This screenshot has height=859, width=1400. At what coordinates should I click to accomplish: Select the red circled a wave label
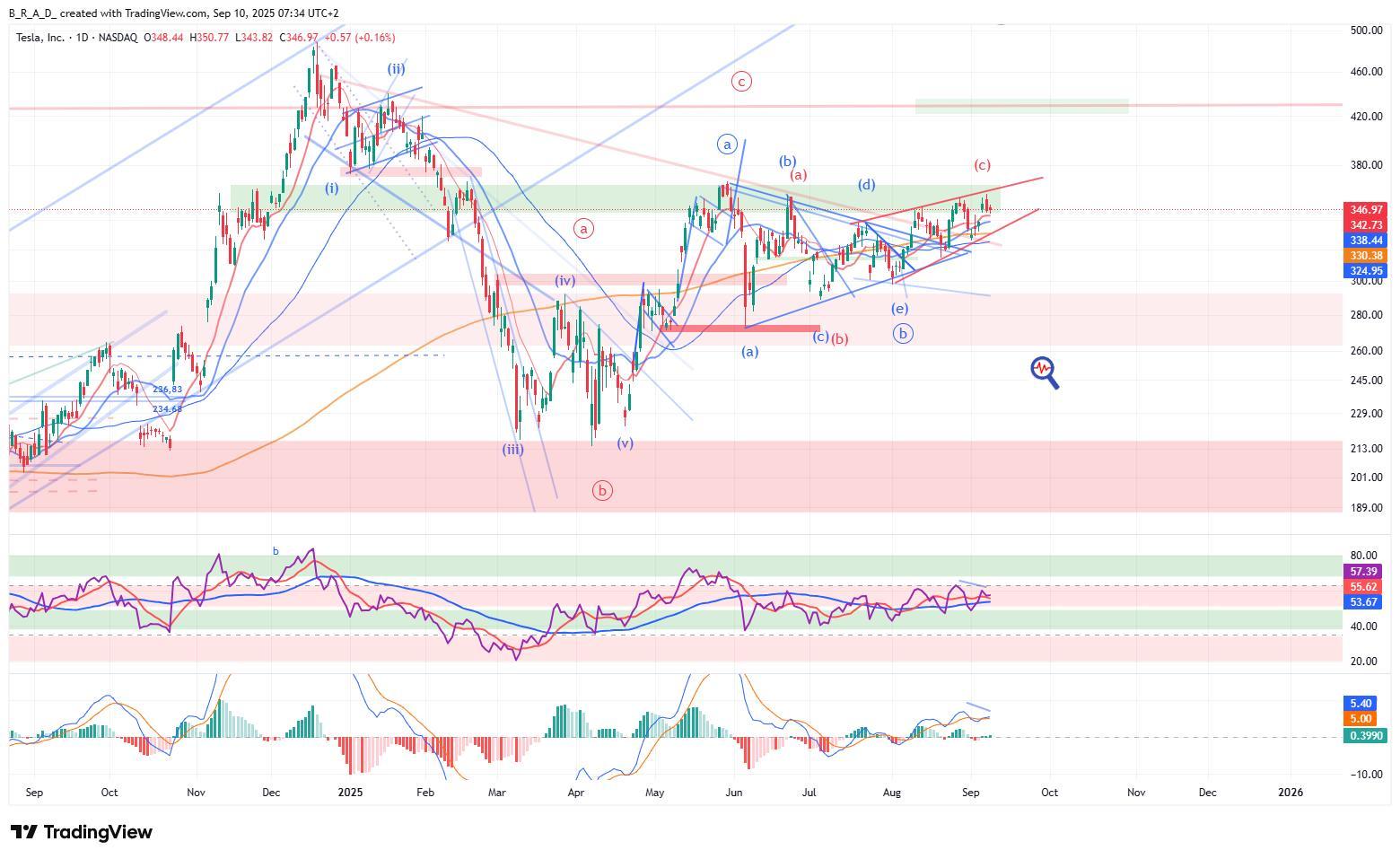click(584, 229)
